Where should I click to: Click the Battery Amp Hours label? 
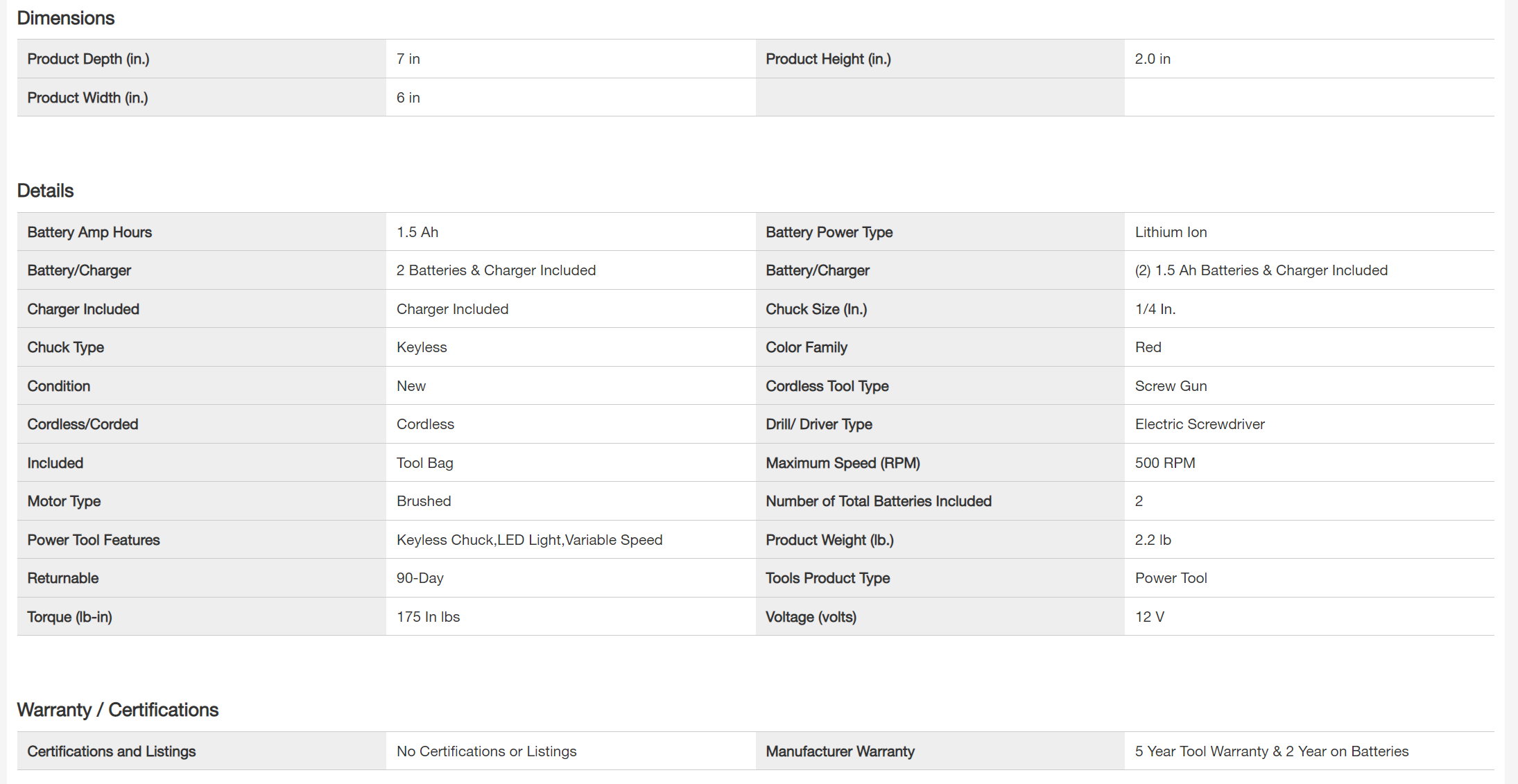point(89,232)
